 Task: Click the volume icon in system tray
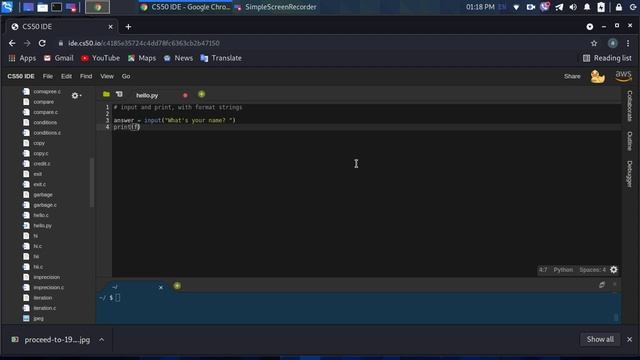[573, 7]
